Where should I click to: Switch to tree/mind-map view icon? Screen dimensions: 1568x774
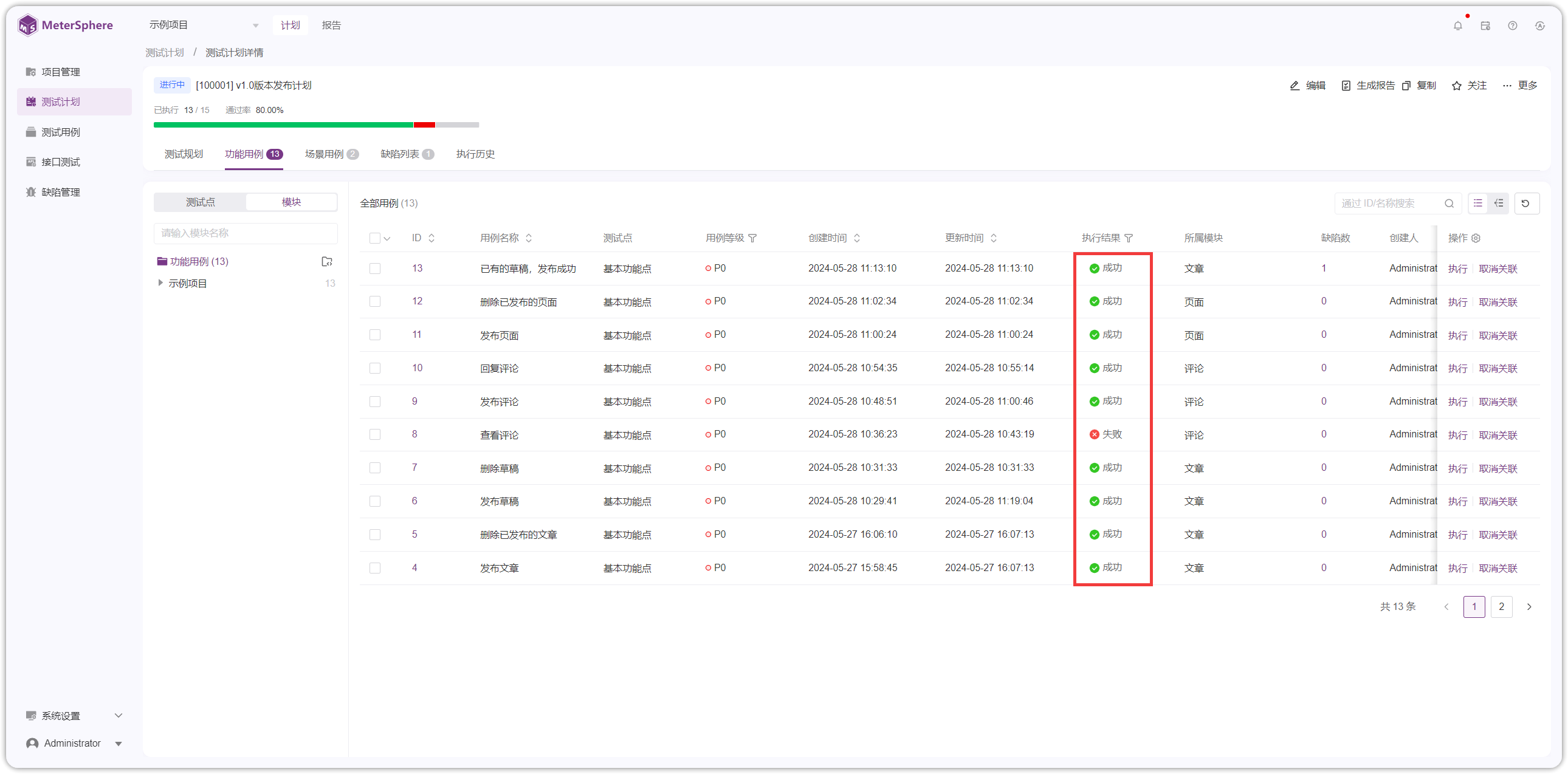click(1499, 204)
